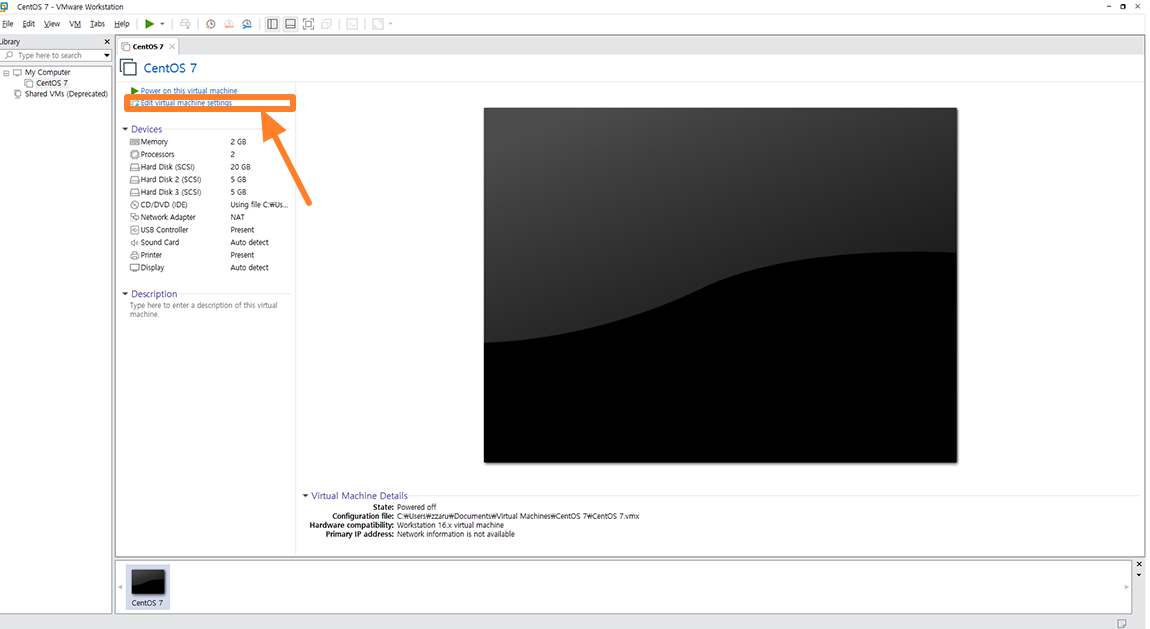Open the console view toolbar icon
1150x629 pixels.
[x=352, y=24]
